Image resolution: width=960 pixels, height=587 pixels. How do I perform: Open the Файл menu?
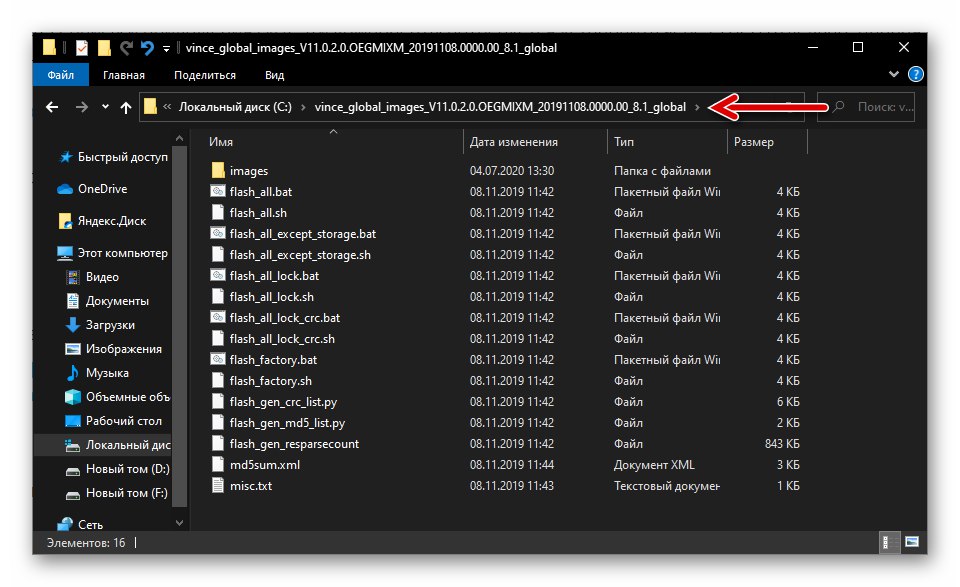[x=61, y=74]
